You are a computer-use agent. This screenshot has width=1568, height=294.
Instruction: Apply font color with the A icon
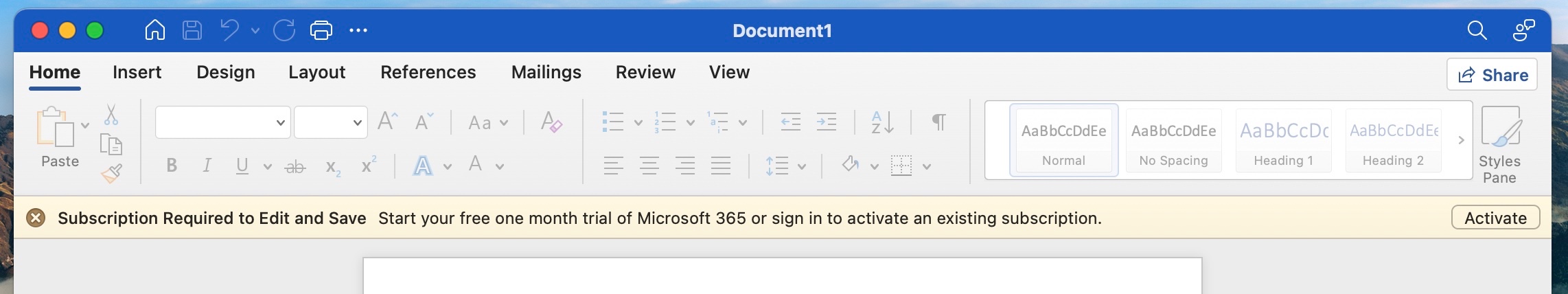[475, 165]
